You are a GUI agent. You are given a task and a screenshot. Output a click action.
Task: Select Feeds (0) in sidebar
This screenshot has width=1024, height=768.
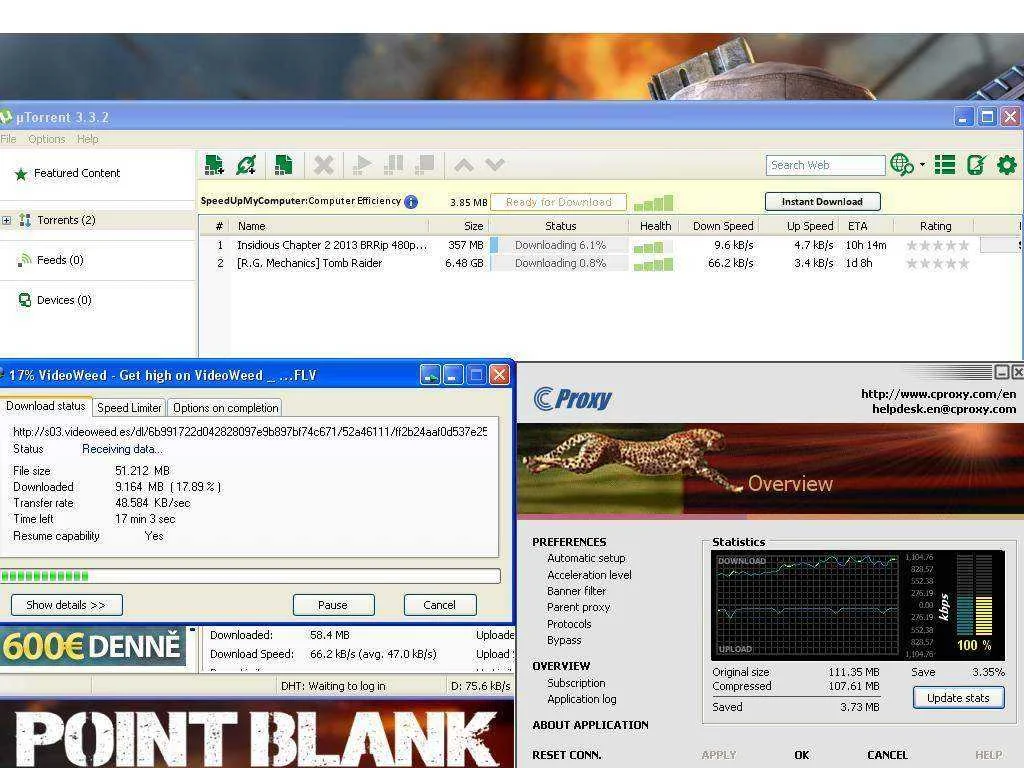(60, 260)
